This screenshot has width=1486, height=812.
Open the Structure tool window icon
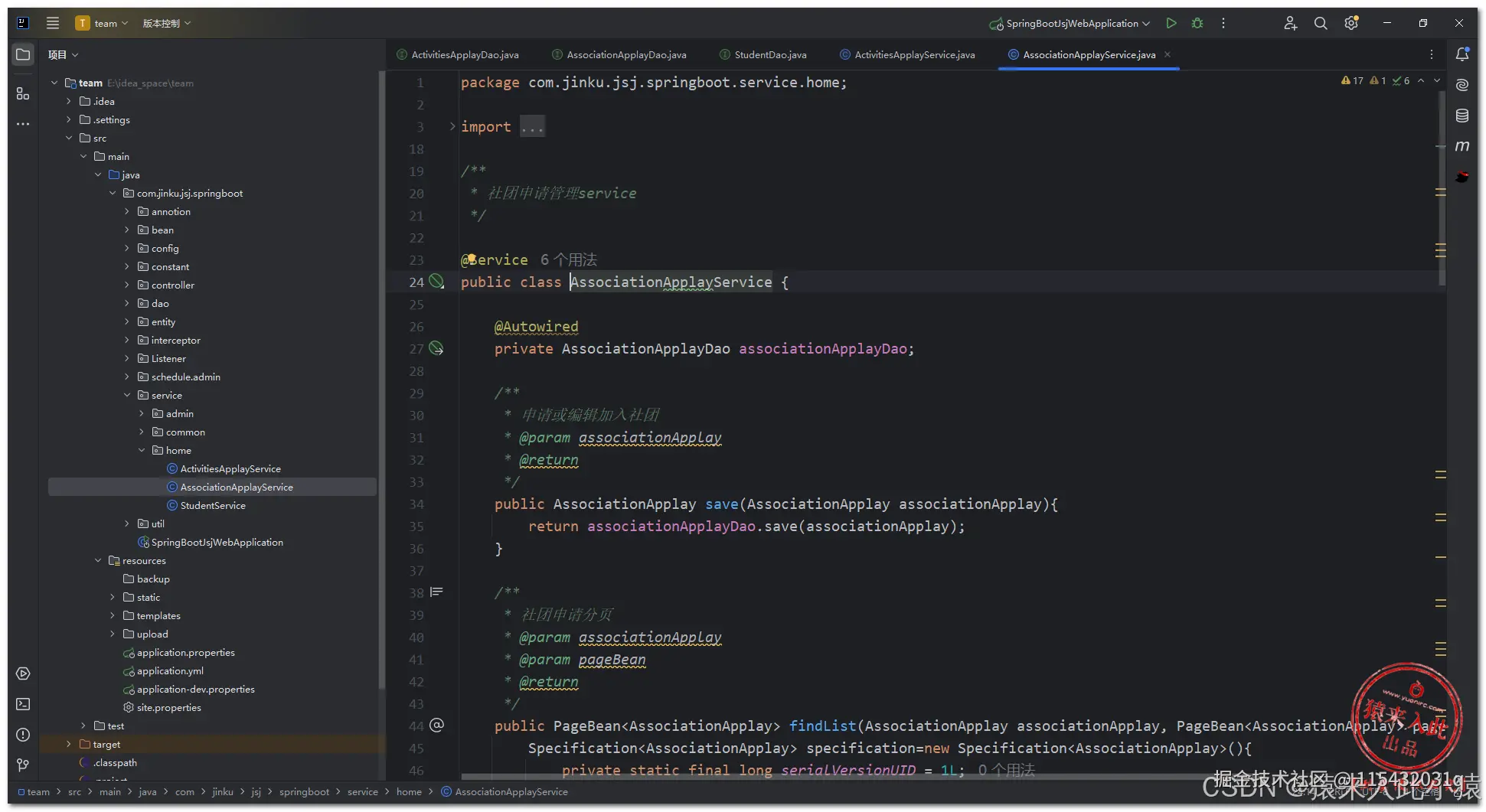(x=23, y=93)
